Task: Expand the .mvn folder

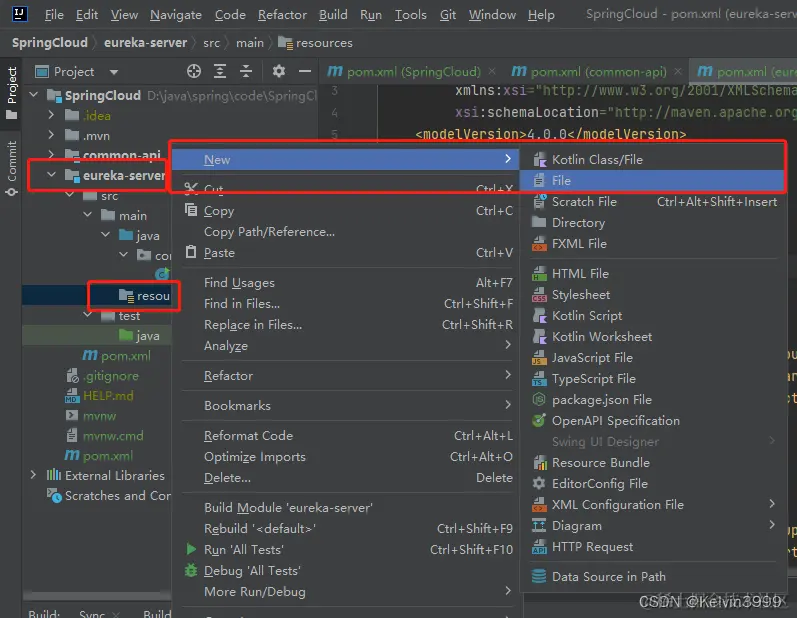Action: click(51, 135)
